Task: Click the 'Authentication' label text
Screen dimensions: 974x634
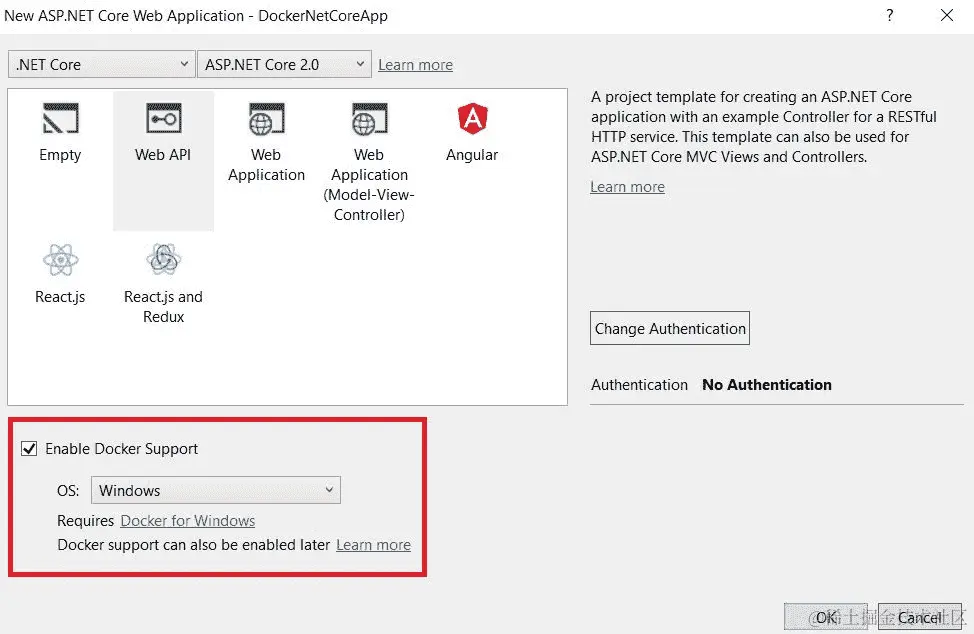Action: pyautogui.click(x=639, y=385)
